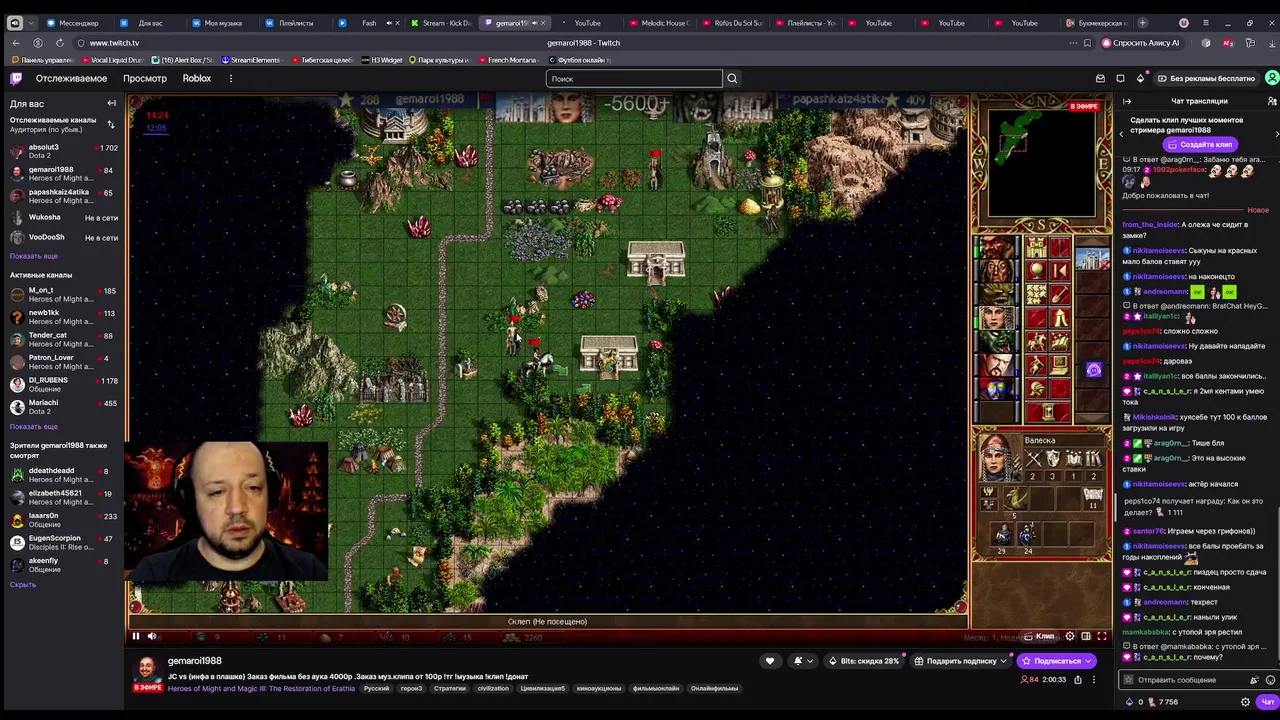Click the search magnifier button
This screenshot has height=720, width=1280.
pyautogui.click(x=732, y=78)
